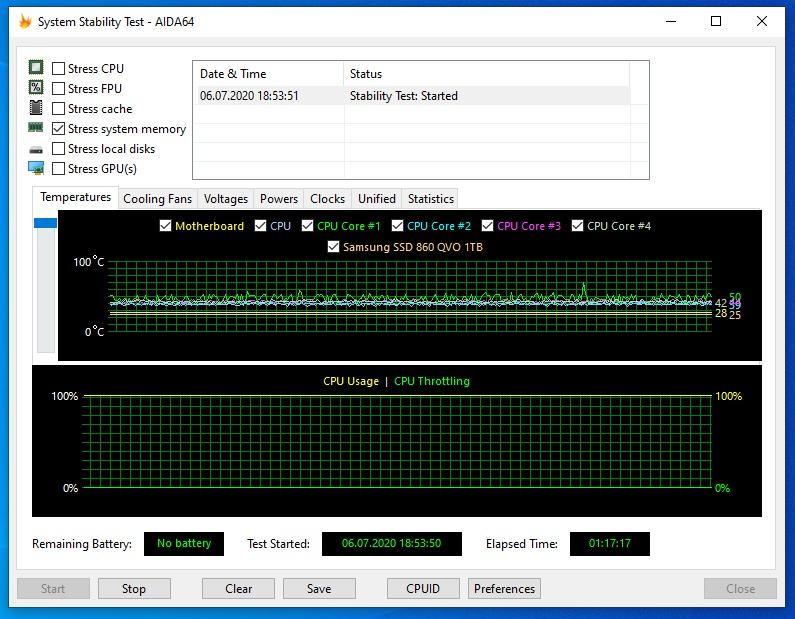Click the RAM module icon beside Stress system memory
795x619 pixels.
click(36, 127)
